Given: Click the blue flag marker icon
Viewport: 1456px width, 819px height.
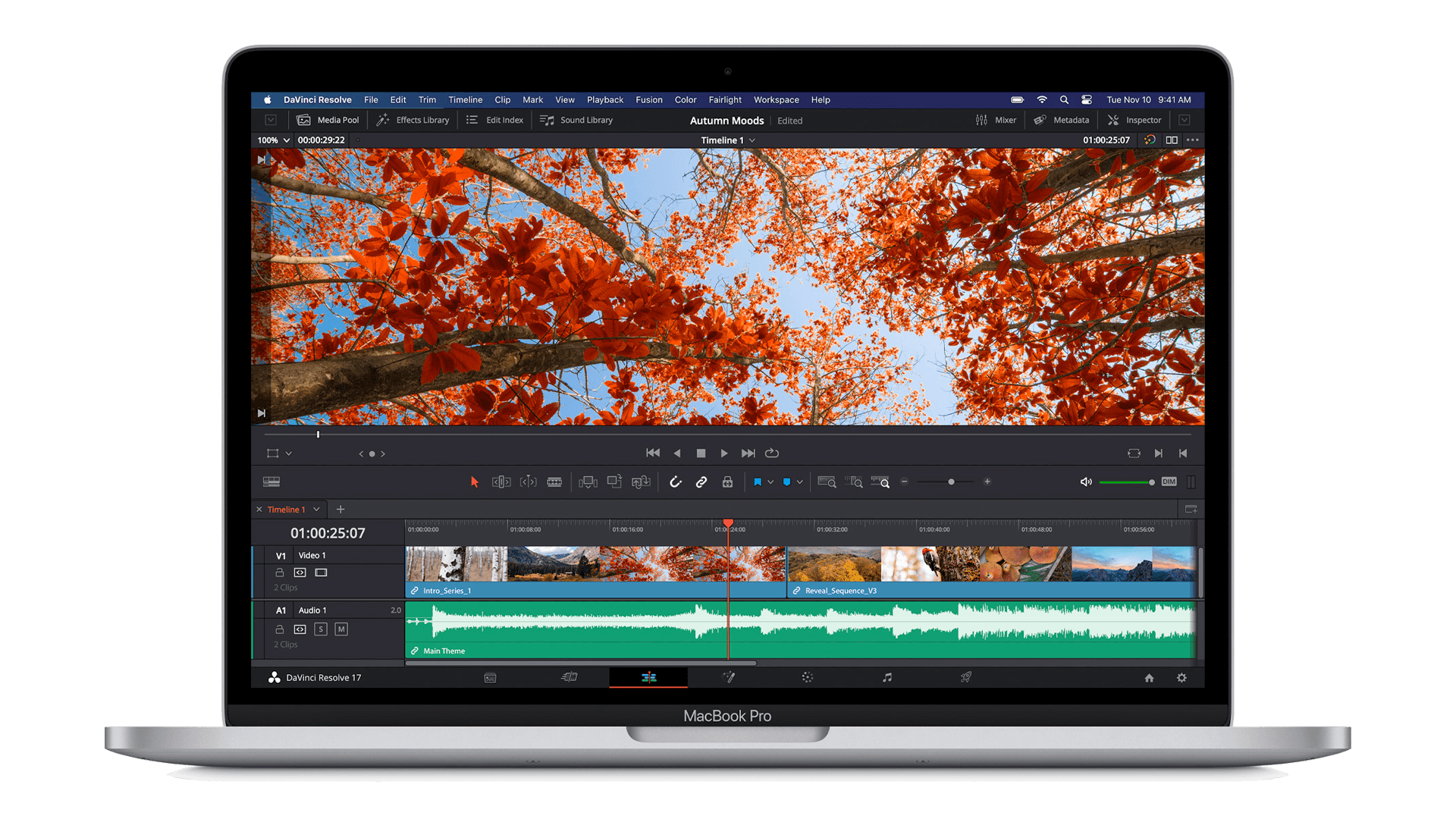Looking at the screenshot, I should [758, 482].
